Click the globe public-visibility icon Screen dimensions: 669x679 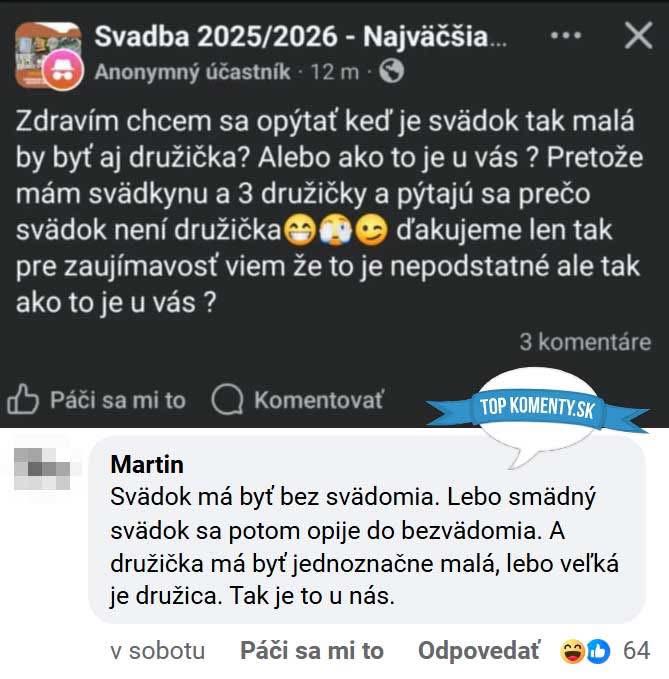391,71
